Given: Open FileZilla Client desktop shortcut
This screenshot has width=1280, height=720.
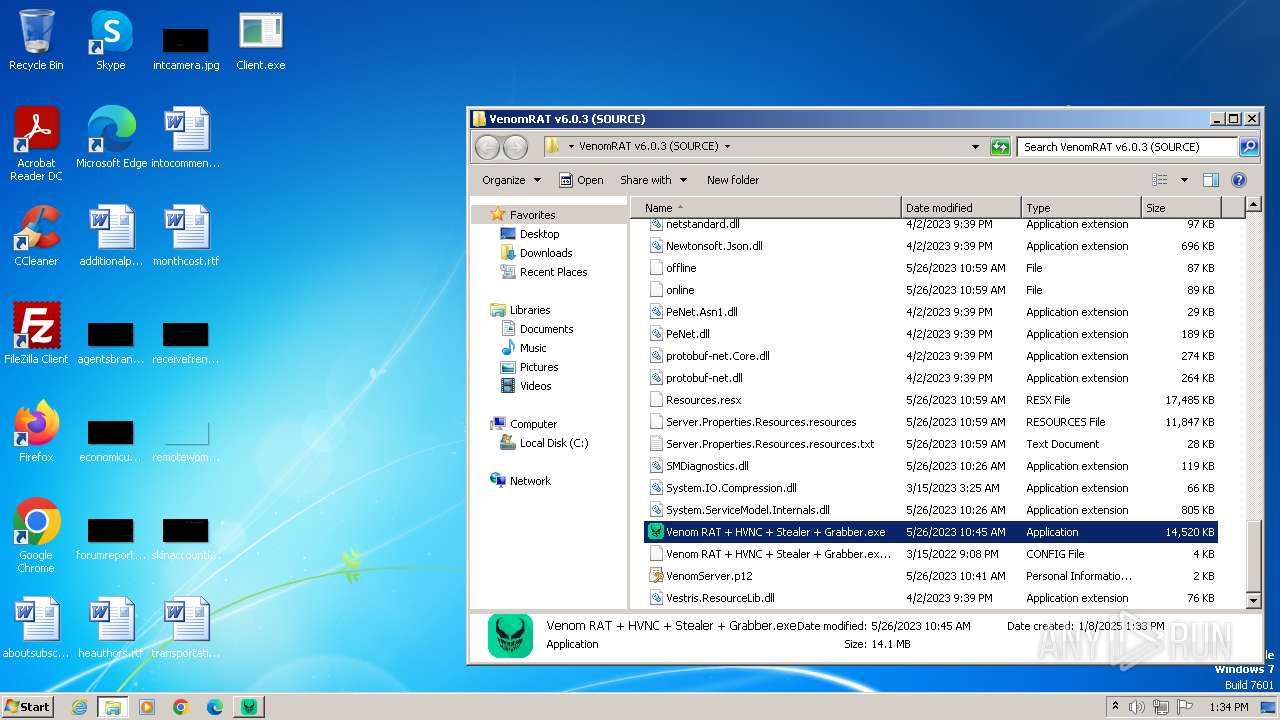Looking at the screenshot, I should (x=36, y=333).
